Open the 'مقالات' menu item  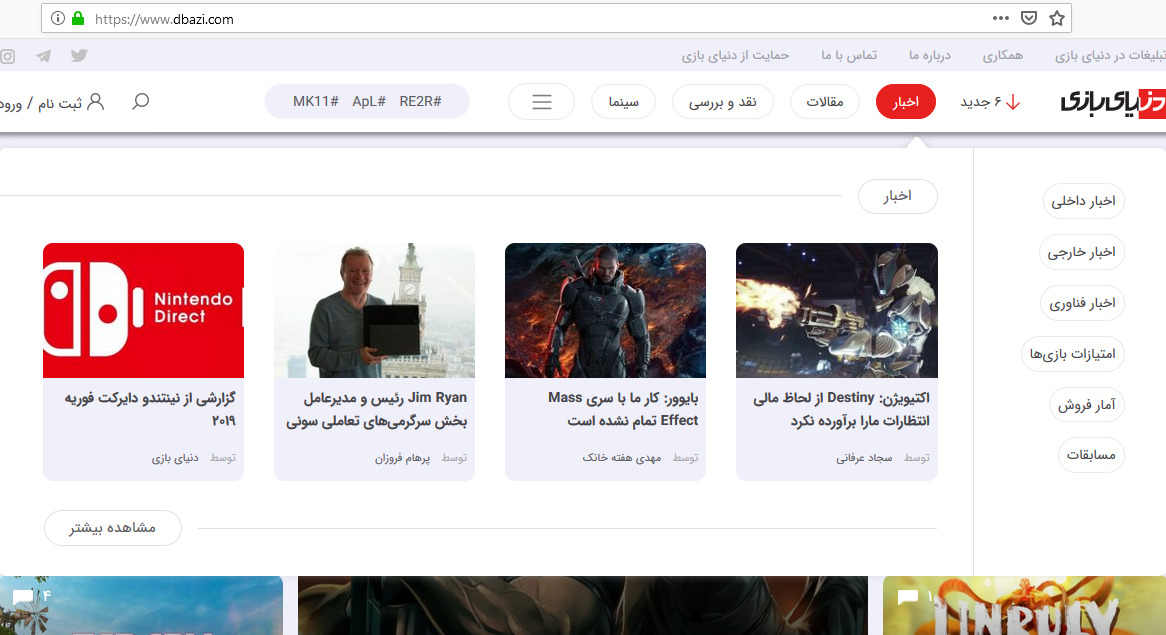[x=825, y=102]
